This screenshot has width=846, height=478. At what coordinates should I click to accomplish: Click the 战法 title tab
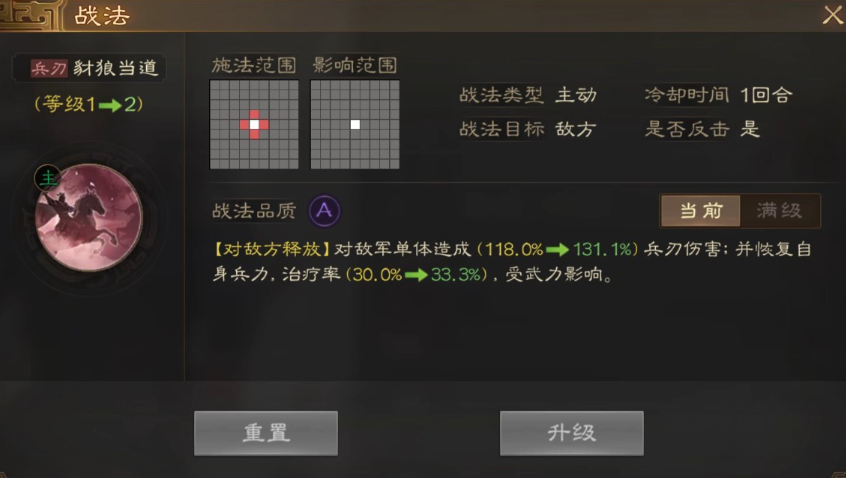102,16
